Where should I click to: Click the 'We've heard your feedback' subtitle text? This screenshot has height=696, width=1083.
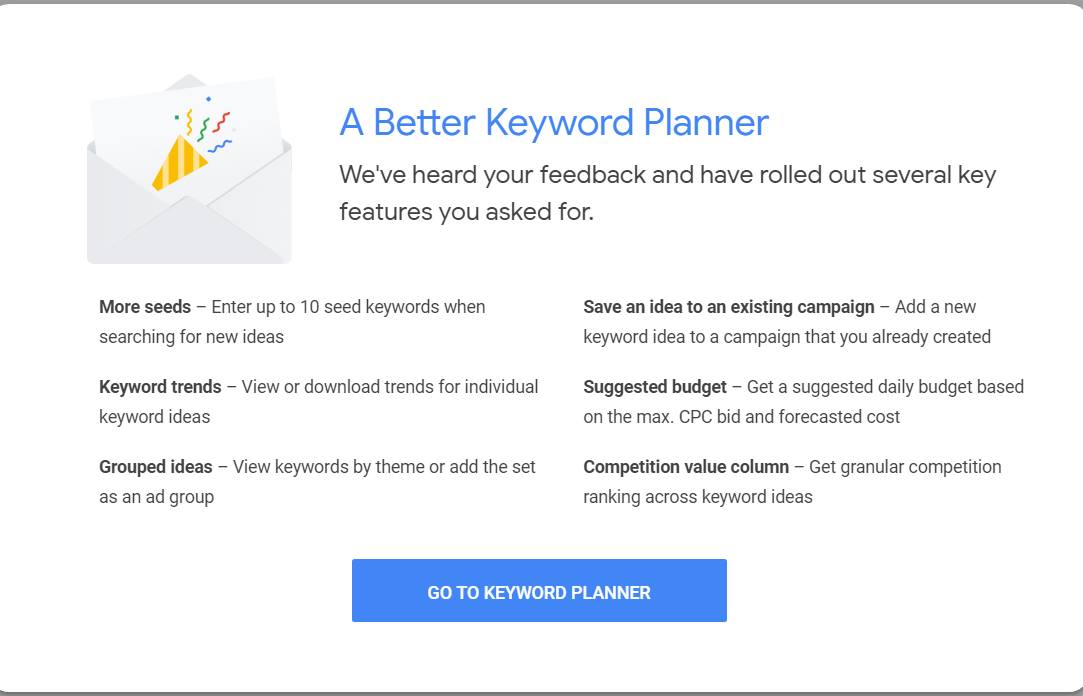(667, 175)
